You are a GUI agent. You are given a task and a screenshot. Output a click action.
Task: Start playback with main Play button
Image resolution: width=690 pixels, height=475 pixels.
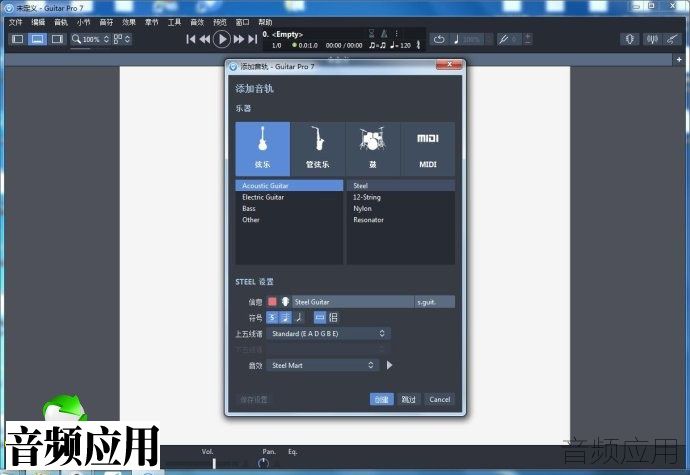[222, 39]
